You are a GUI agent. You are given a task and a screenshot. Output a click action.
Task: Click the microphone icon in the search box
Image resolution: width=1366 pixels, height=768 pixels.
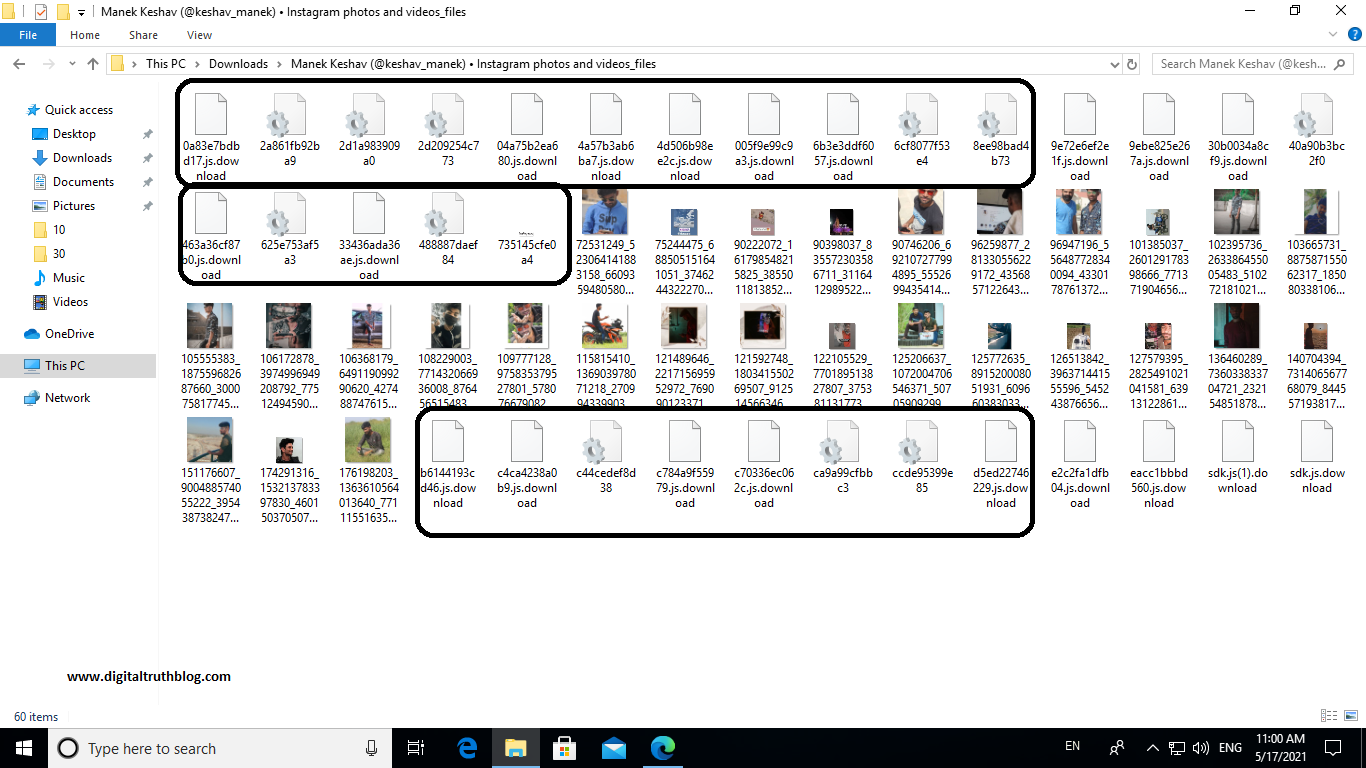pos(372,747)
